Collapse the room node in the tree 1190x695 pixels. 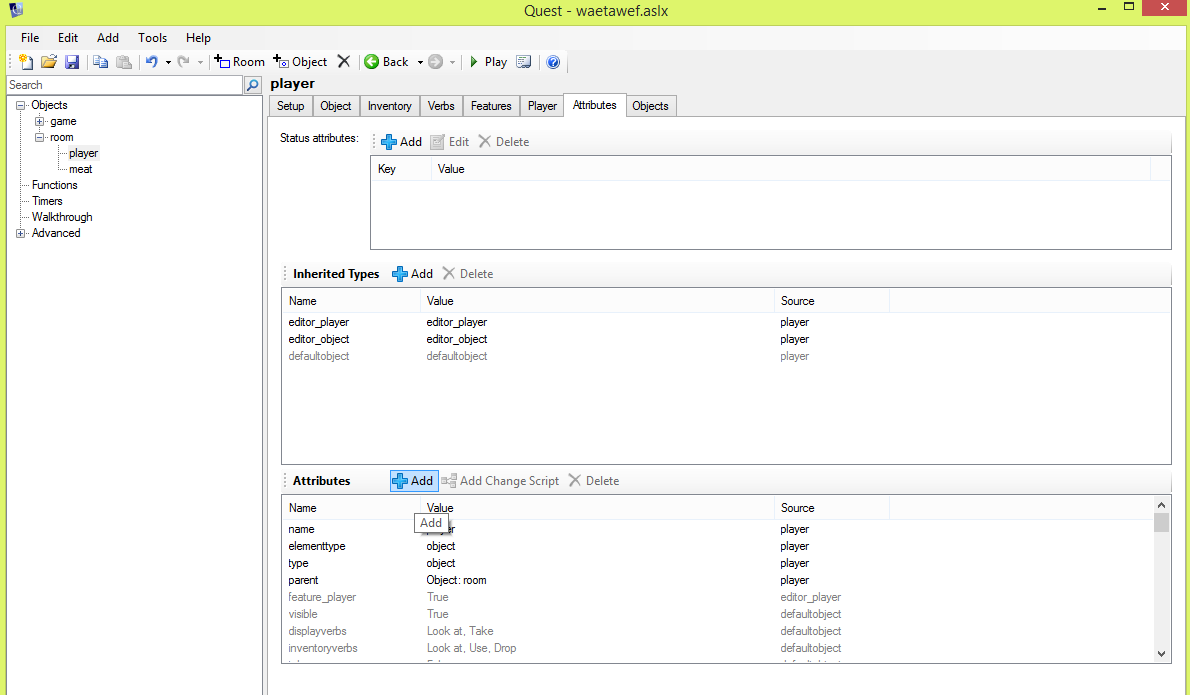click(40, 137)
